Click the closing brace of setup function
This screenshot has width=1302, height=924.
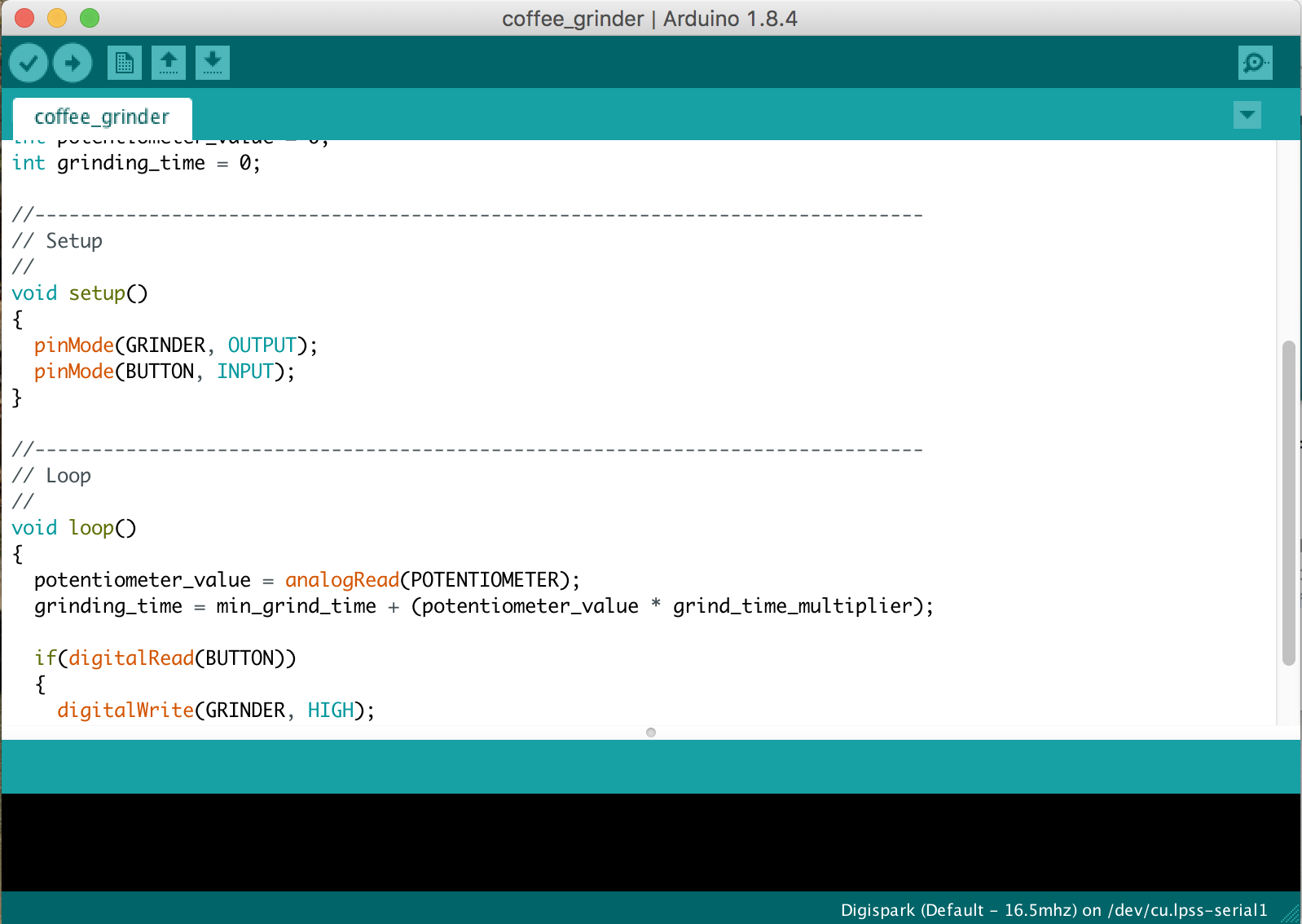tap(17, 398)
